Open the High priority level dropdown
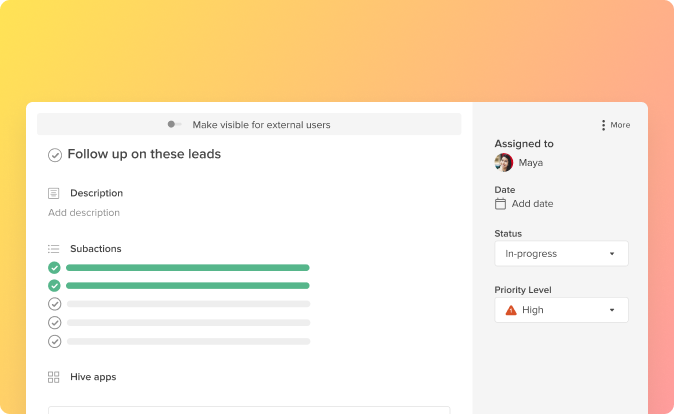Image resolution: width=674 pixels, height=414 pixels. (x=561, y=310)
